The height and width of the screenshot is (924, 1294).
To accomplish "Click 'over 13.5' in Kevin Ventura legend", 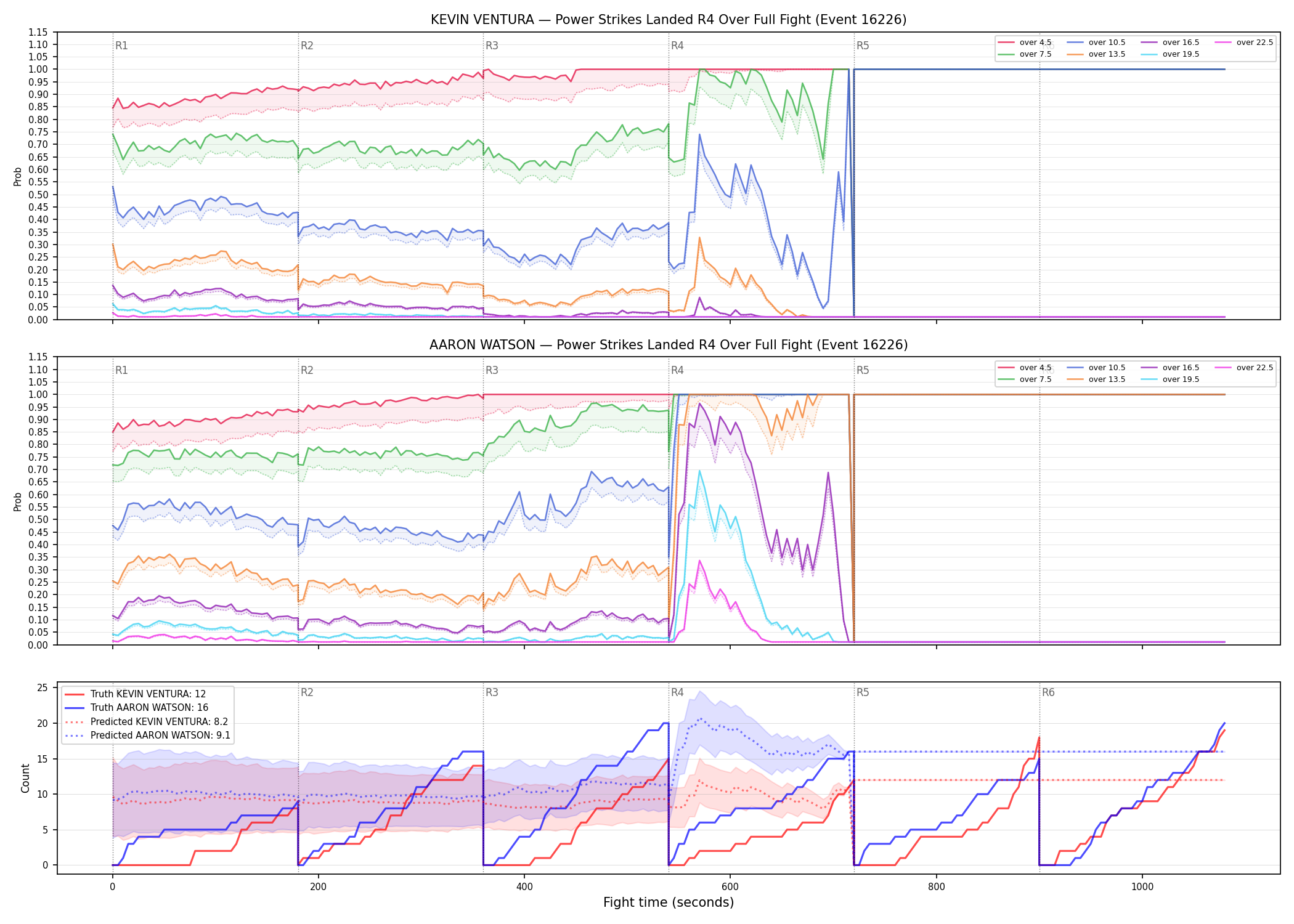I will 1107,54.
